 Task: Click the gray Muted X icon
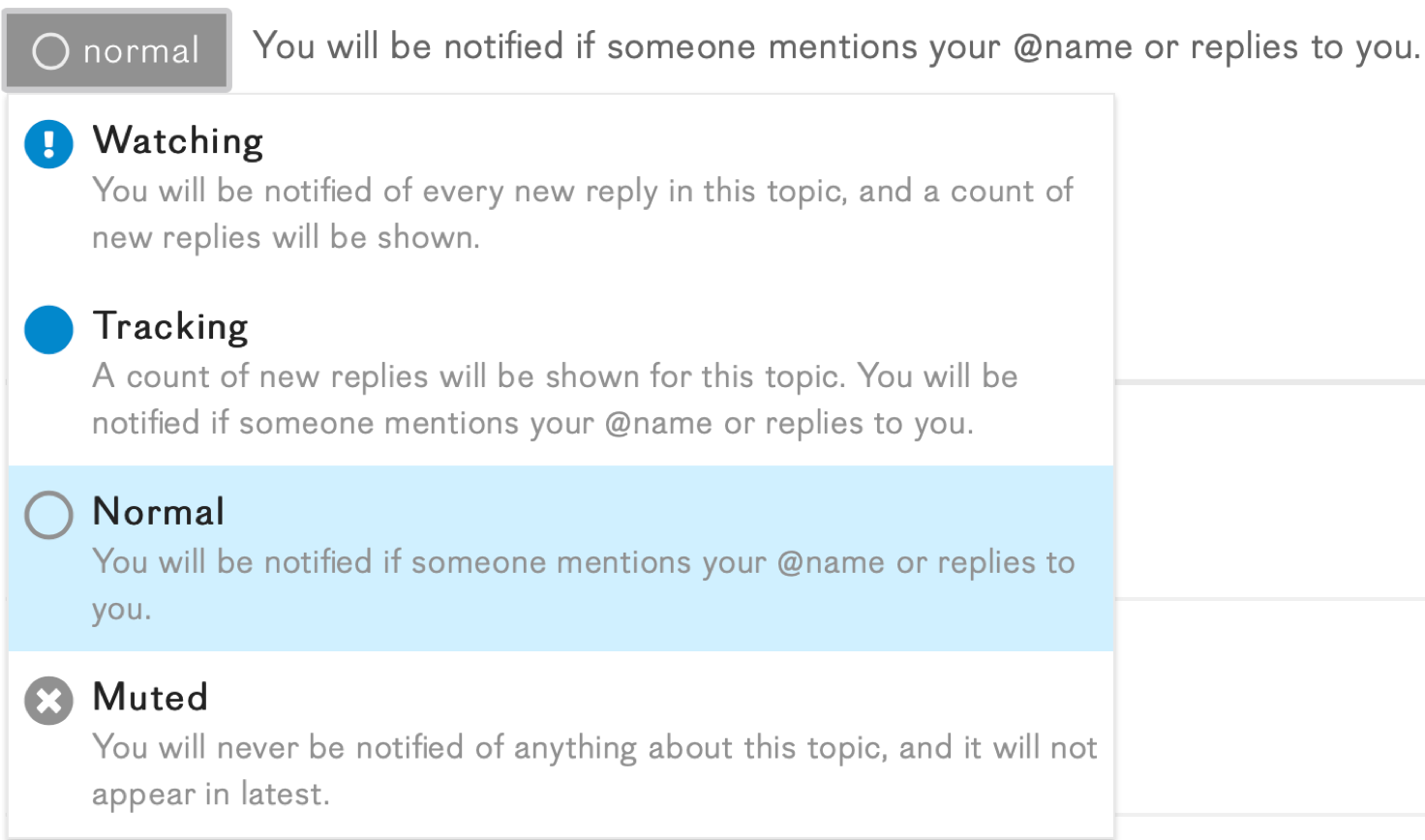click(x=48, y=701)
